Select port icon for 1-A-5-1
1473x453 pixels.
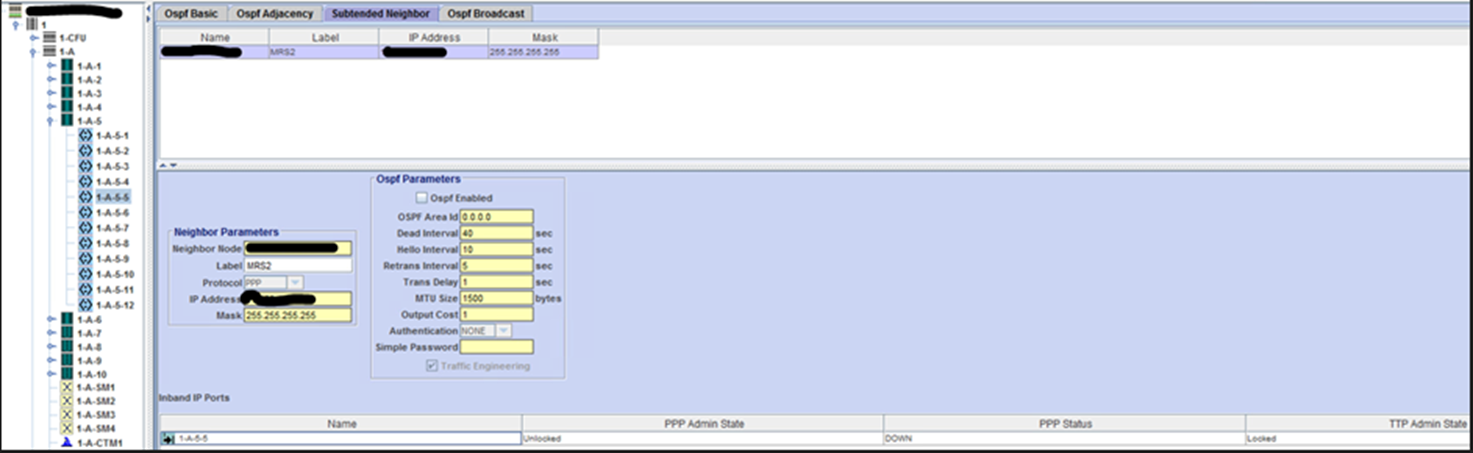click(x=85, y=135)
